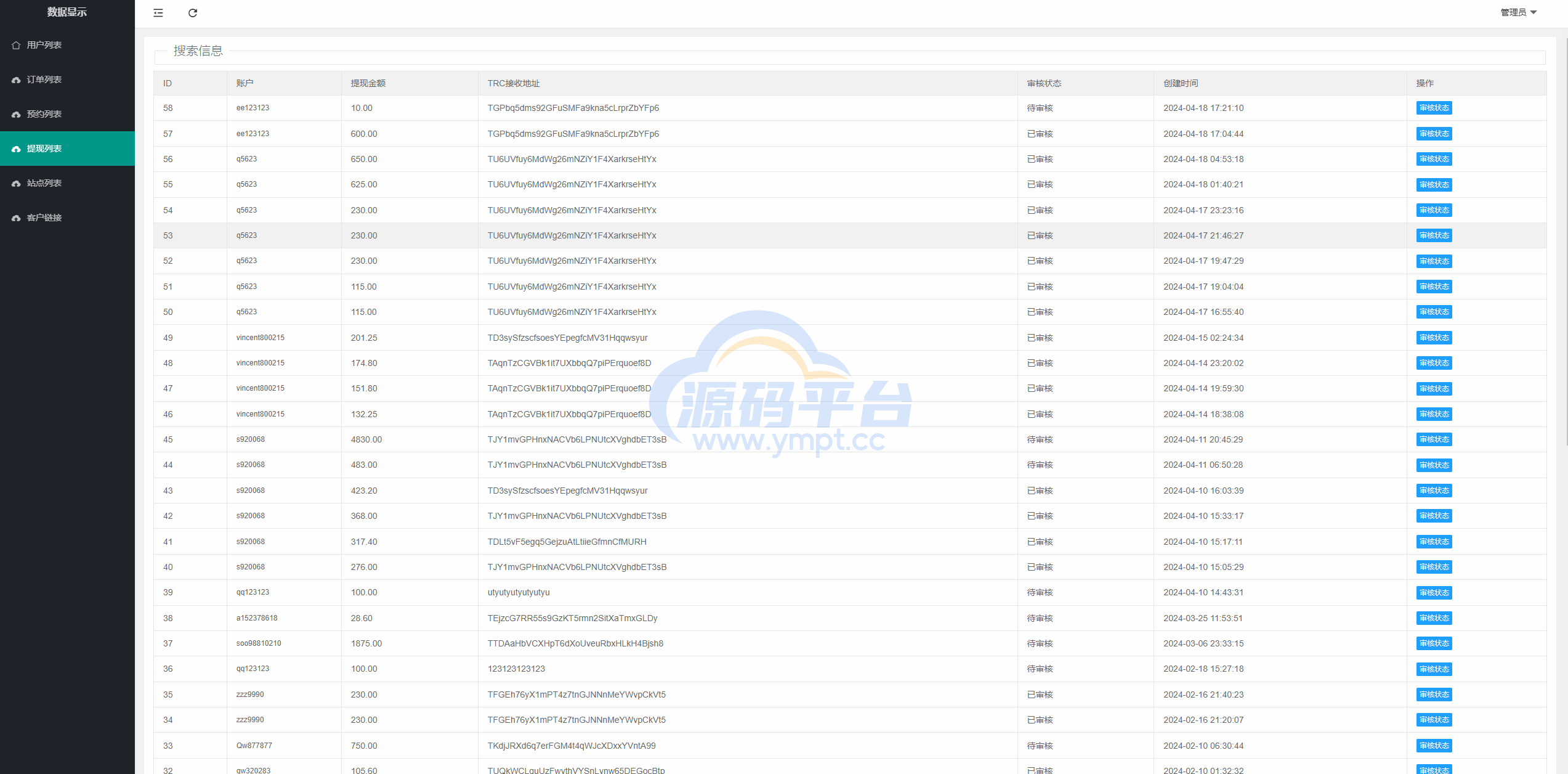
Task: Click amount 174.80 in row 48
Action: pyautogui.click(x=364, y=363)
